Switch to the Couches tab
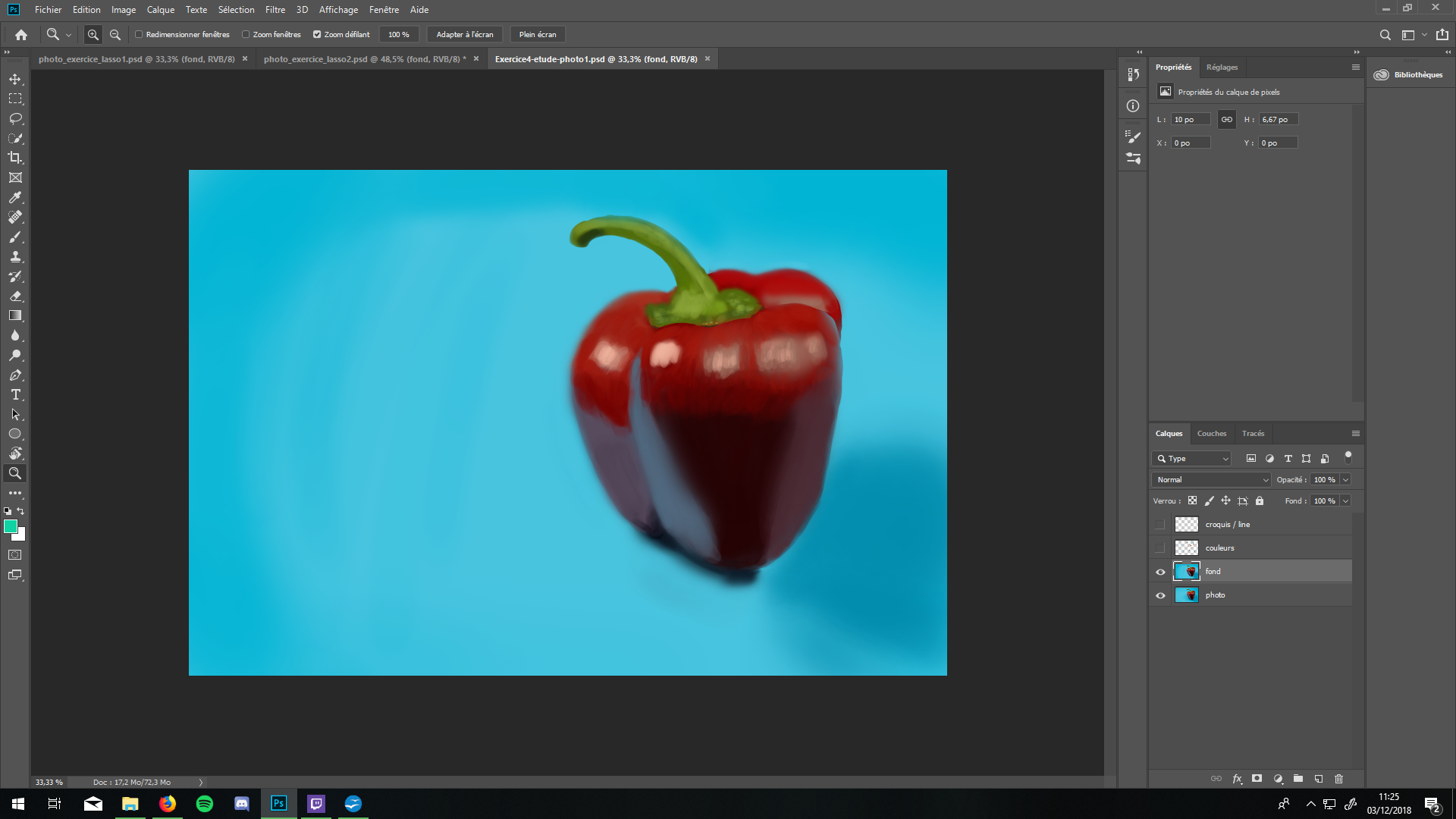The image size is (1456, 819). coord(1212,433)
